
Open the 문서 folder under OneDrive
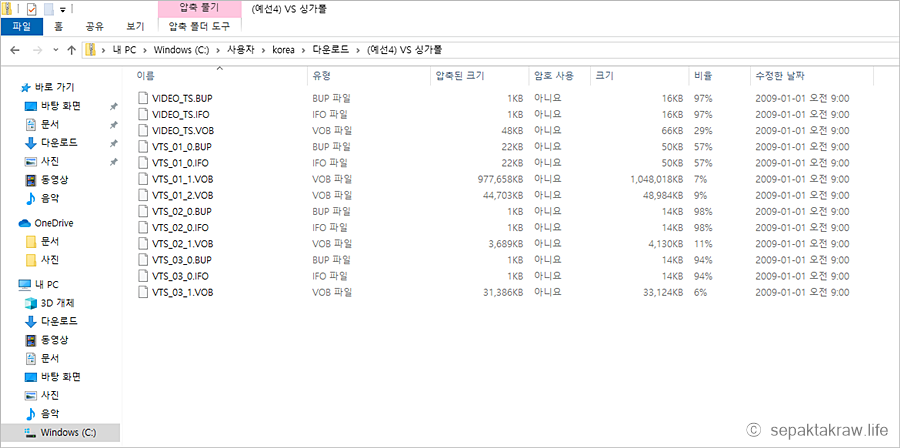pos(49,241)
